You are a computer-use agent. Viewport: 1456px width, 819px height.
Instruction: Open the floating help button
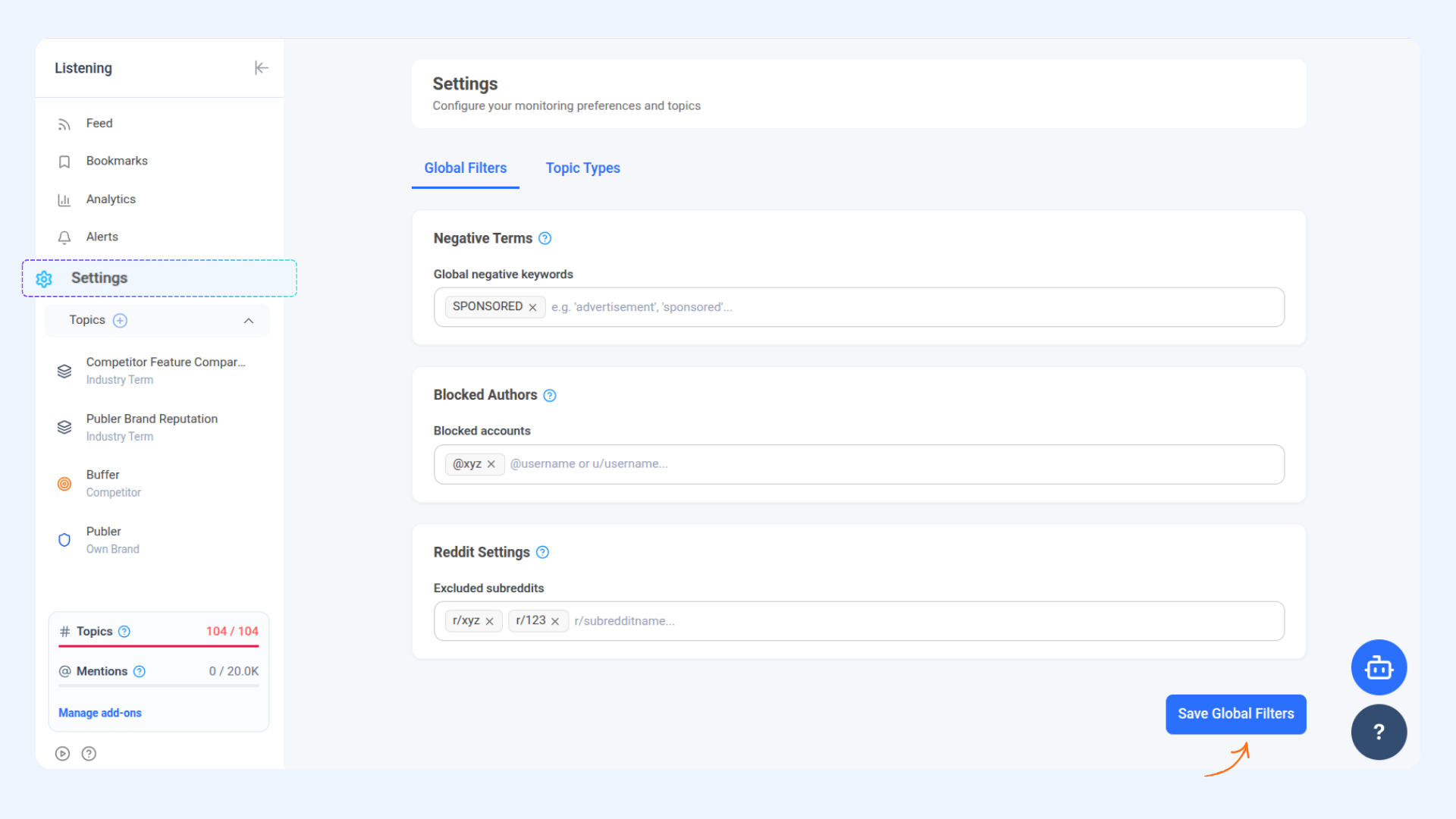(1379, 732)
